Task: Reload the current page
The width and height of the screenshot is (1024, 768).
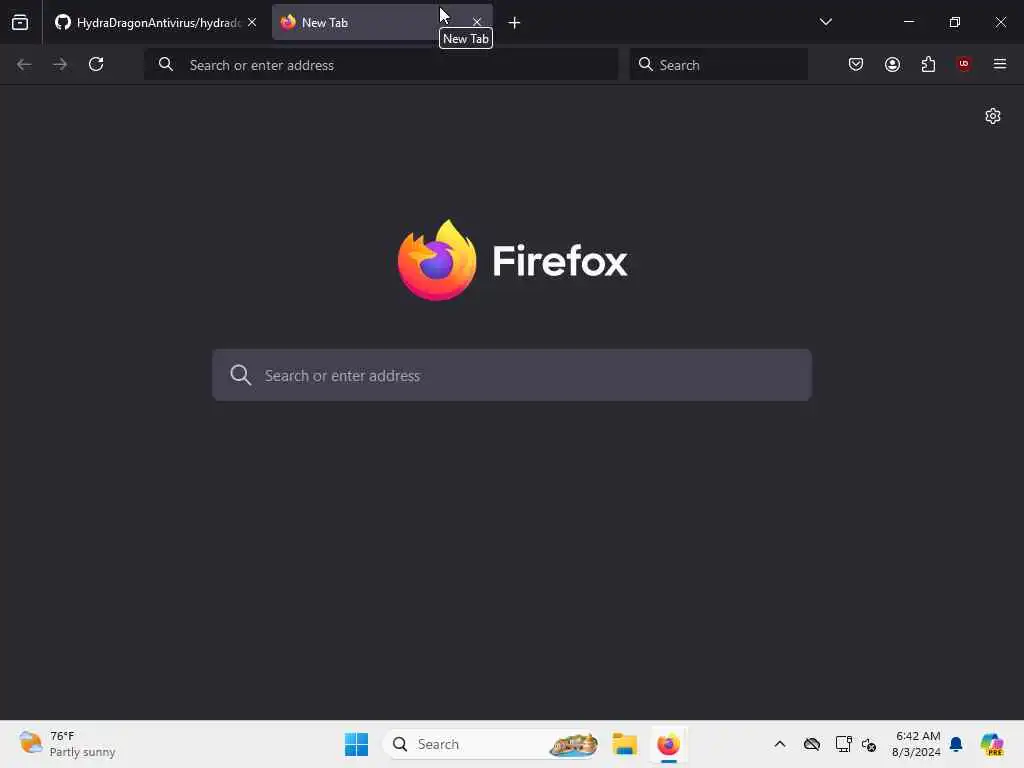Action: coord(96,64)
